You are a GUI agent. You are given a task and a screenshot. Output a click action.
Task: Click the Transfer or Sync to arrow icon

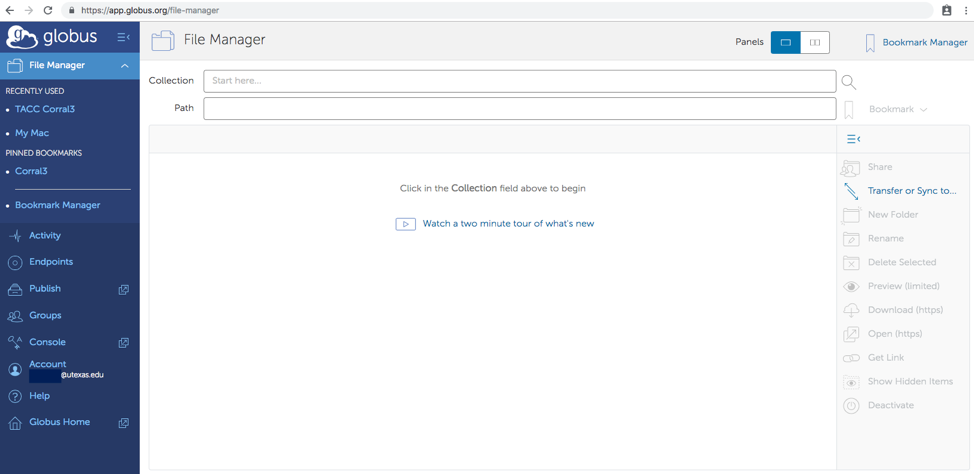pyautogui.click(x=851, y=191)
